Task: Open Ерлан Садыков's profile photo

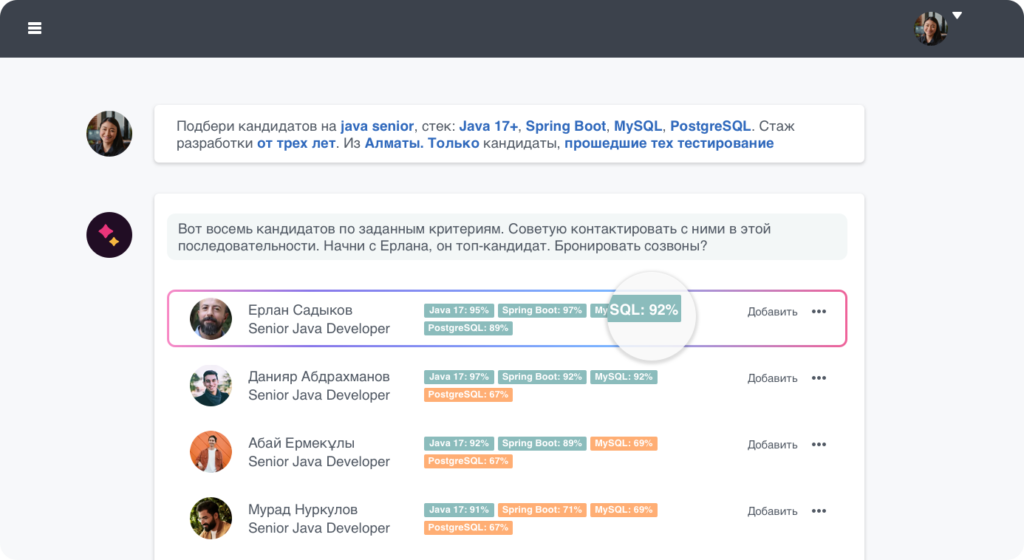Action: coord(211,319)
